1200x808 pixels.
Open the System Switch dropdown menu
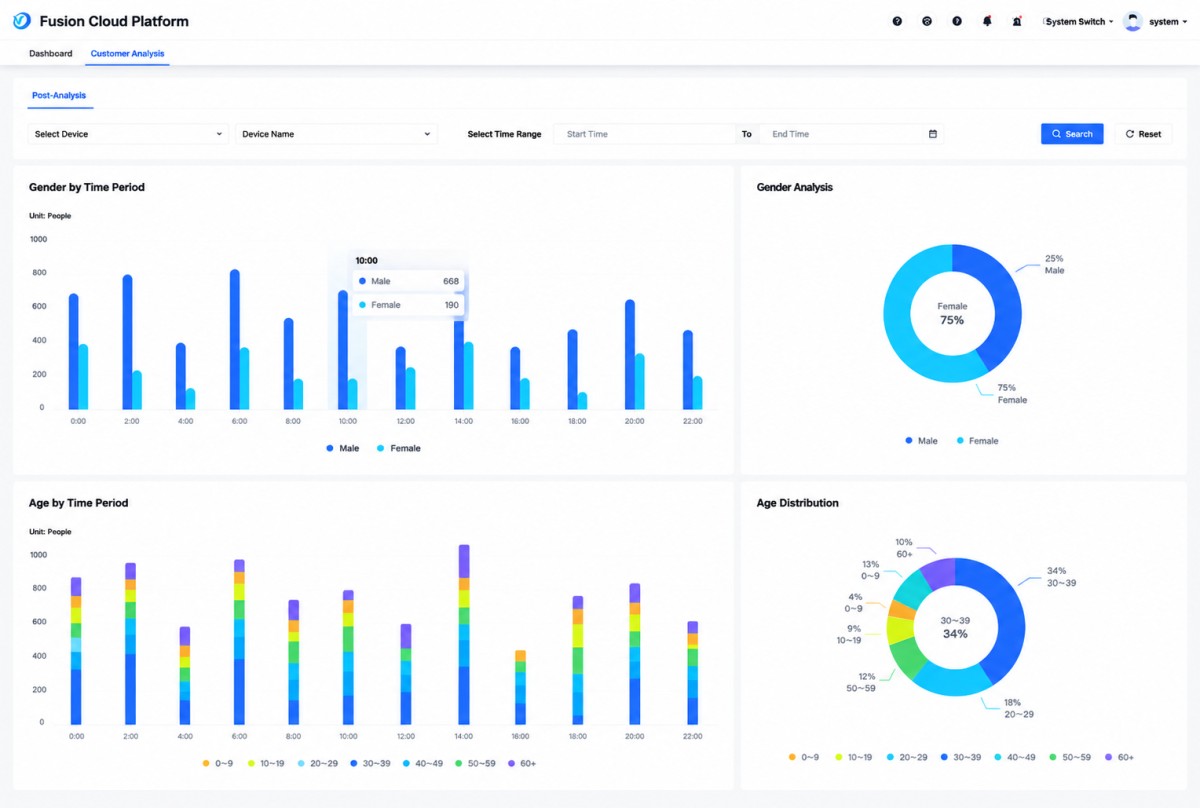tap(1079, 21)
